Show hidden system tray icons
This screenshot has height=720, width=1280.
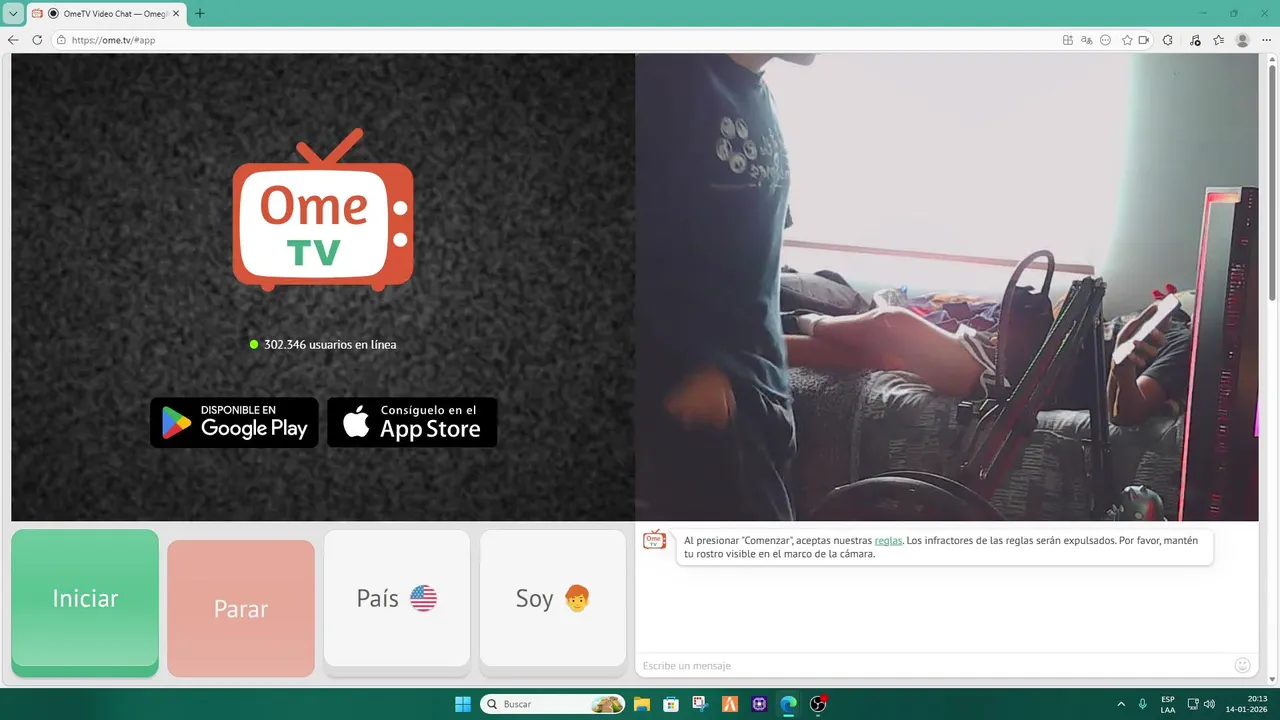[x=1120, y=704]
